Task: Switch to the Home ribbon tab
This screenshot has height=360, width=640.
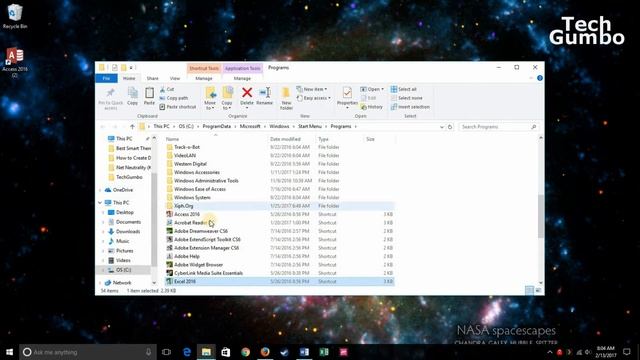Action: (129, 78)
